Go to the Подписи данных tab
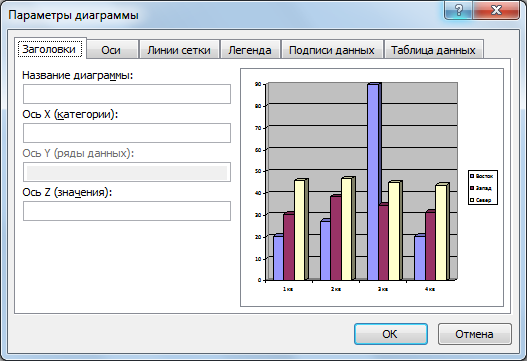Screen dimensions: 527x361 tap(332, 50)
